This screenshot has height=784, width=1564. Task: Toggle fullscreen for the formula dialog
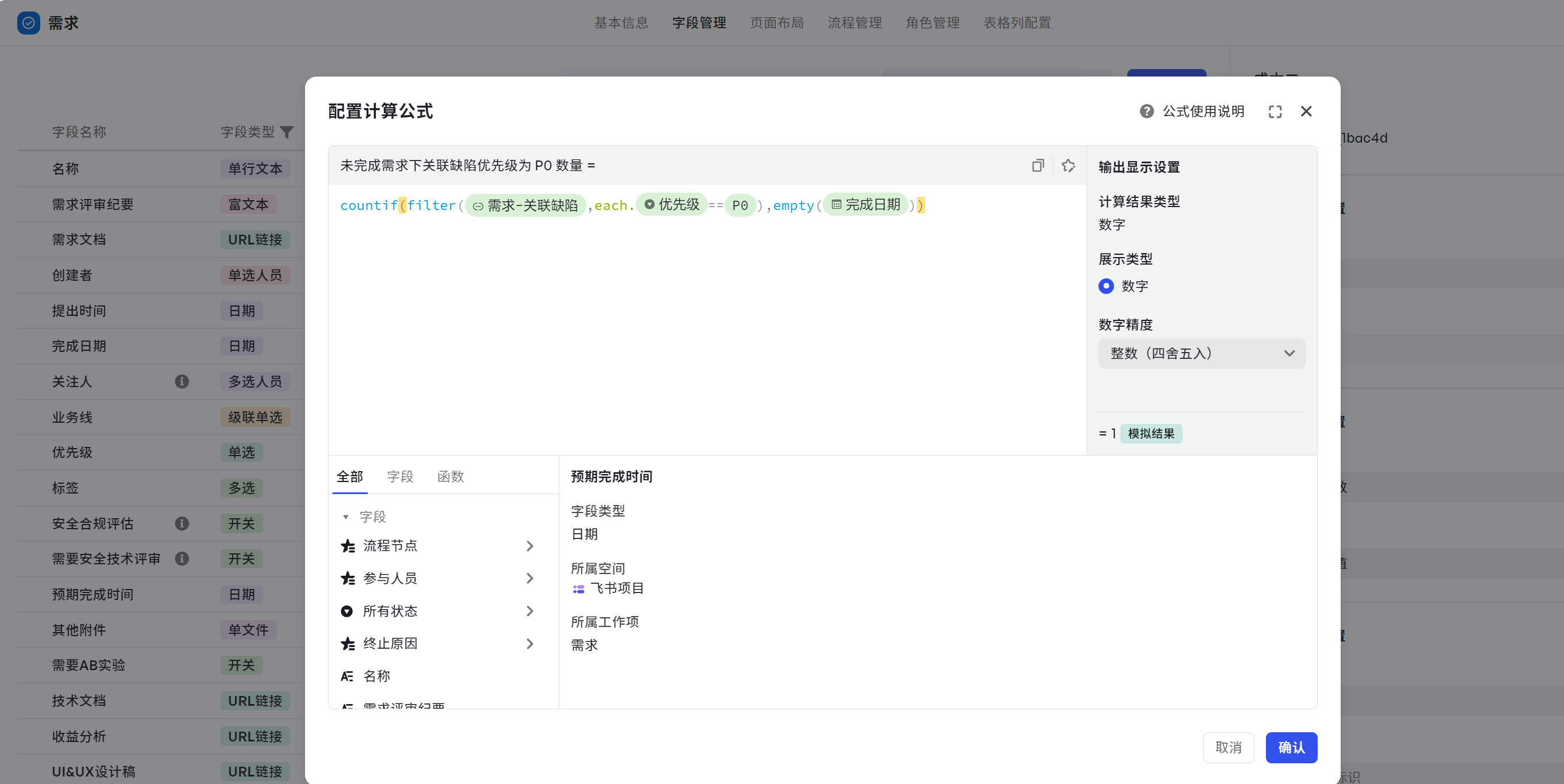(x=1275, y=112)
